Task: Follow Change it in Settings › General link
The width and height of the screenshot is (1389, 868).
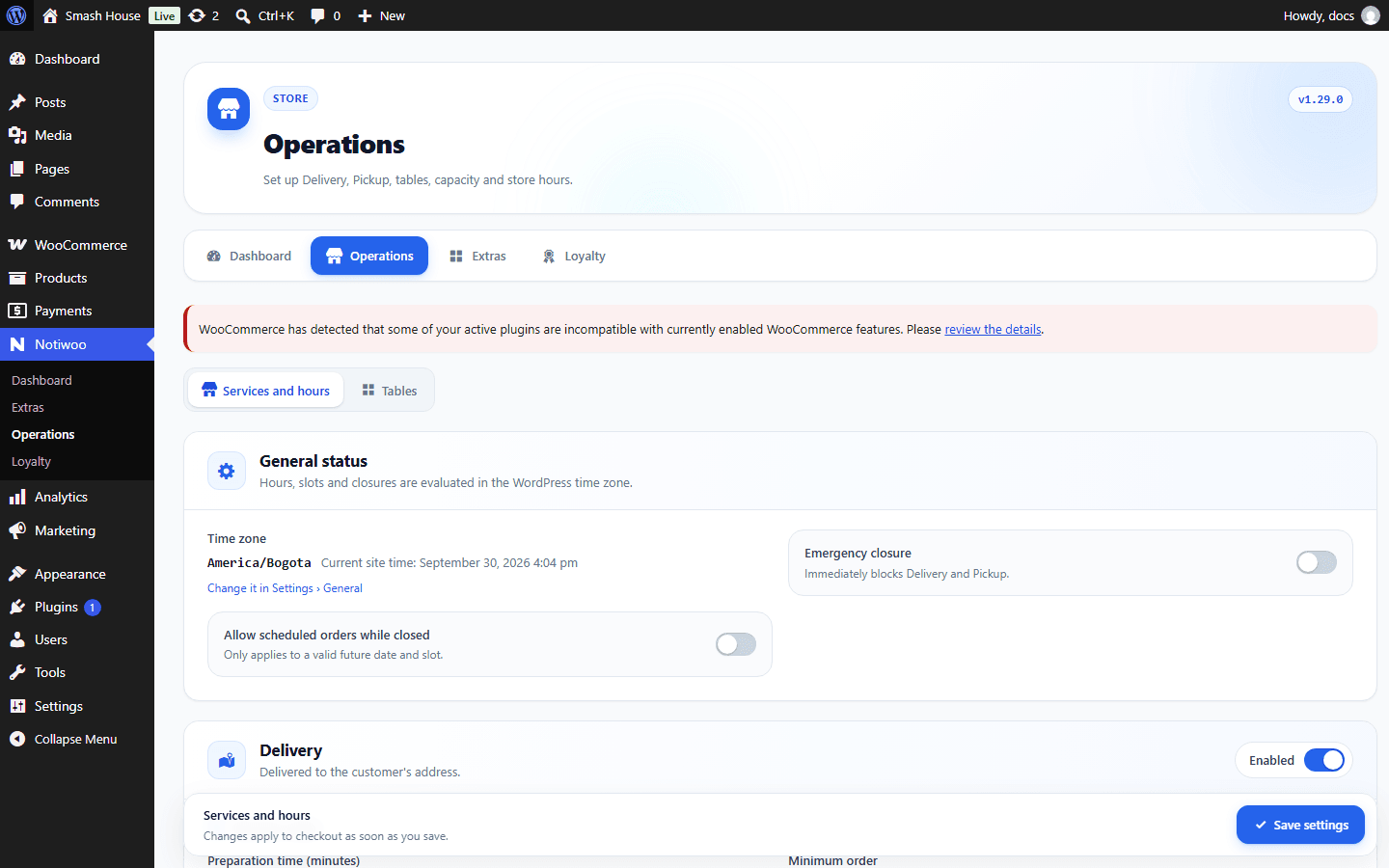Action: tap(285, 588)
